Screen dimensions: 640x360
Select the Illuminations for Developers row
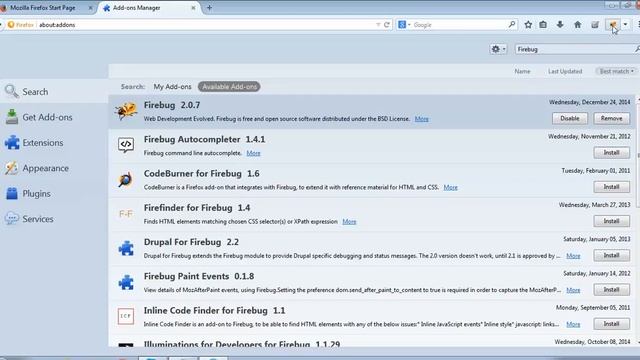click(372, 342)
